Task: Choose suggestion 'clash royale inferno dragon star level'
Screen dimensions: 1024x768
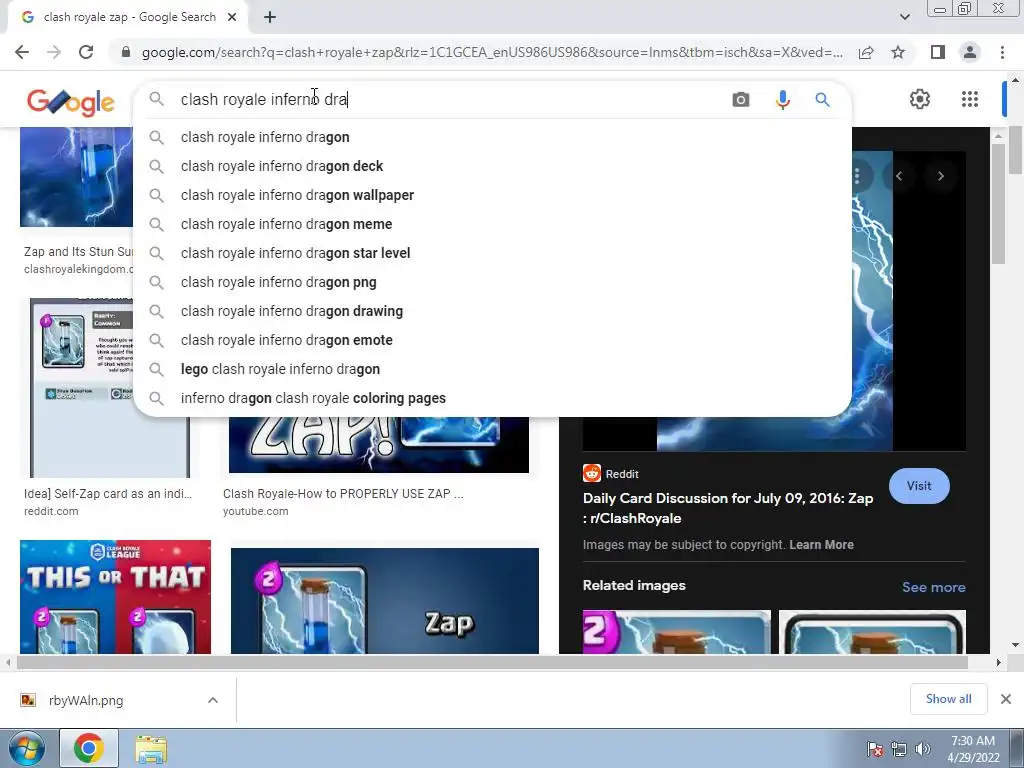Action: pyautogui.click(x=492, y=253)
